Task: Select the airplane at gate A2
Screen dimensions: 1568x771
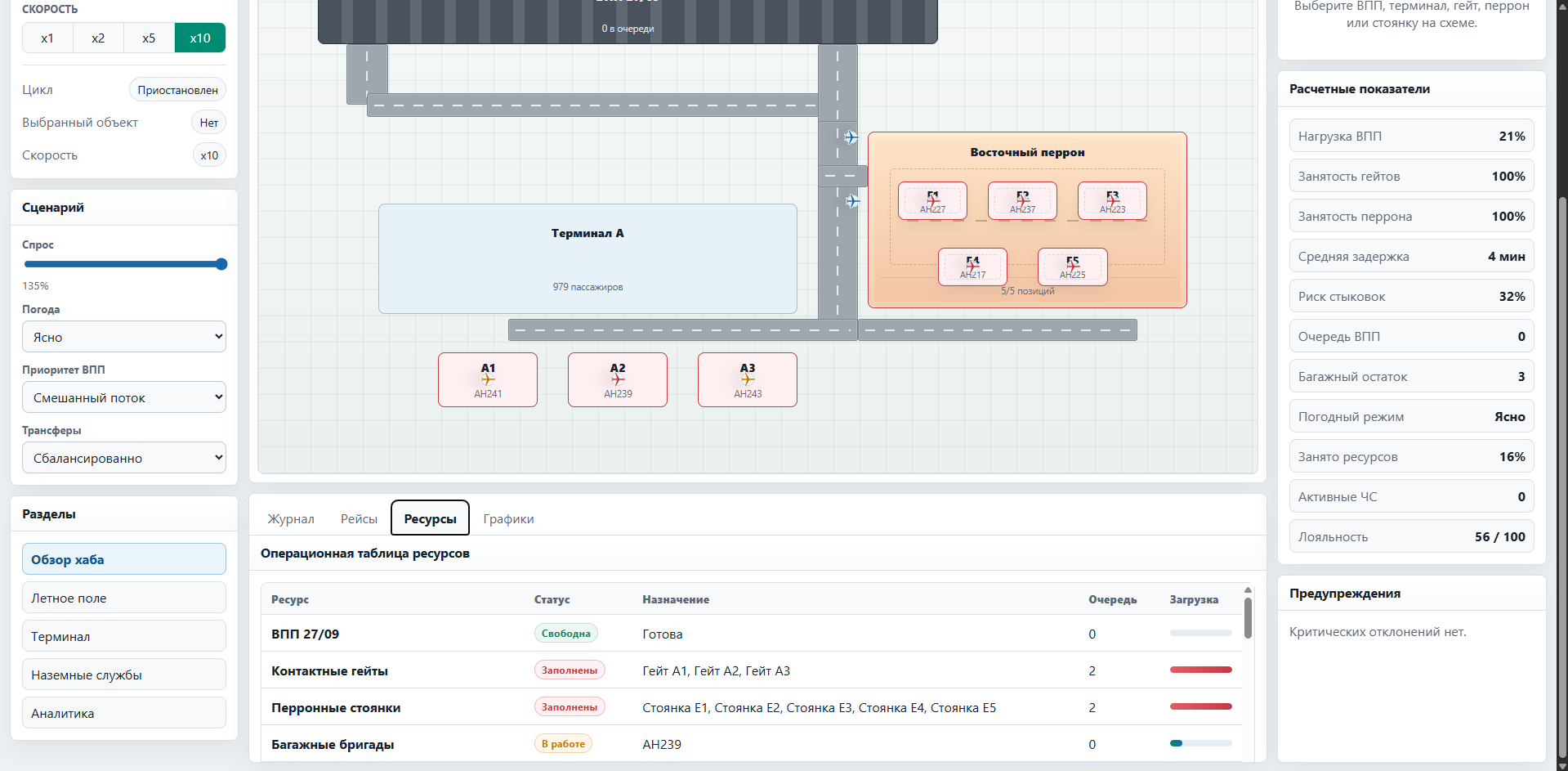Action: click(x=618, y=379)
